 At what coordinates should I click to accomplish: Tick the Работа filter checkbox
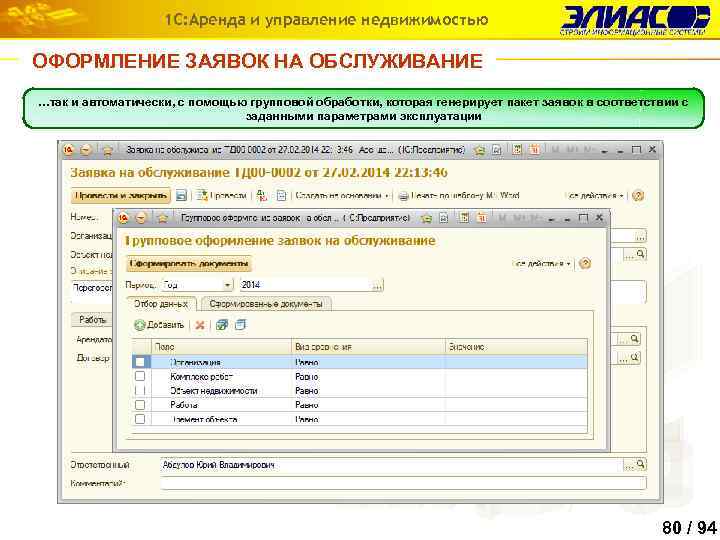(140, 405)
